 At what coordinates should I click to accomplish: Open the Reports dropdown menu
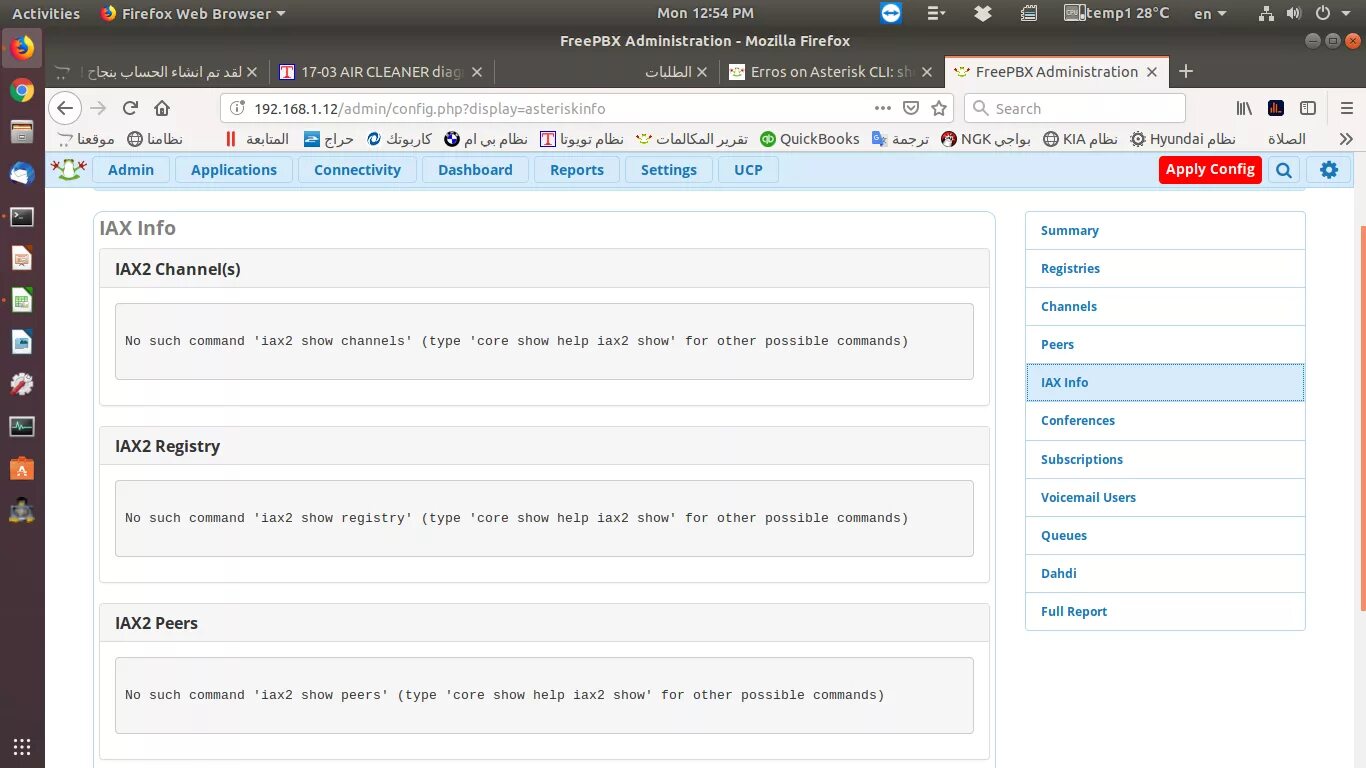(577, 170)
